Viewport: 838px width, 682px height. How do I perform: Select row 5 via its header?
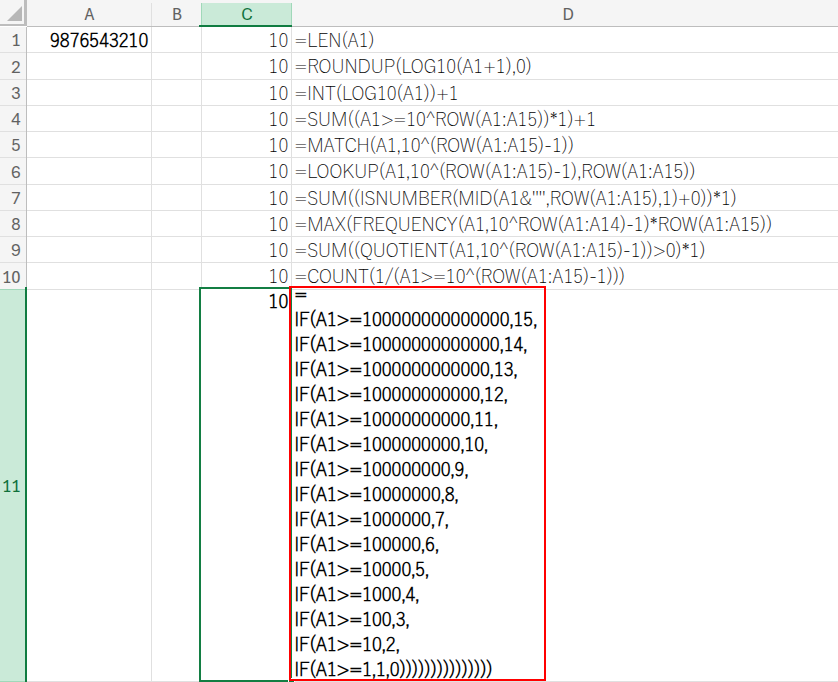coord(13,145)
